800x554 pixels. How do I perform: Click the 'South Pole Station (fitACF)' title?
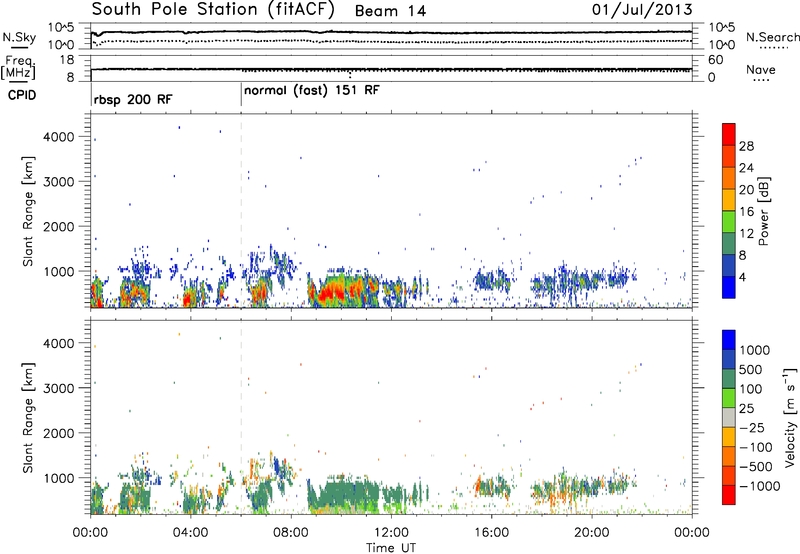(213, 10)
